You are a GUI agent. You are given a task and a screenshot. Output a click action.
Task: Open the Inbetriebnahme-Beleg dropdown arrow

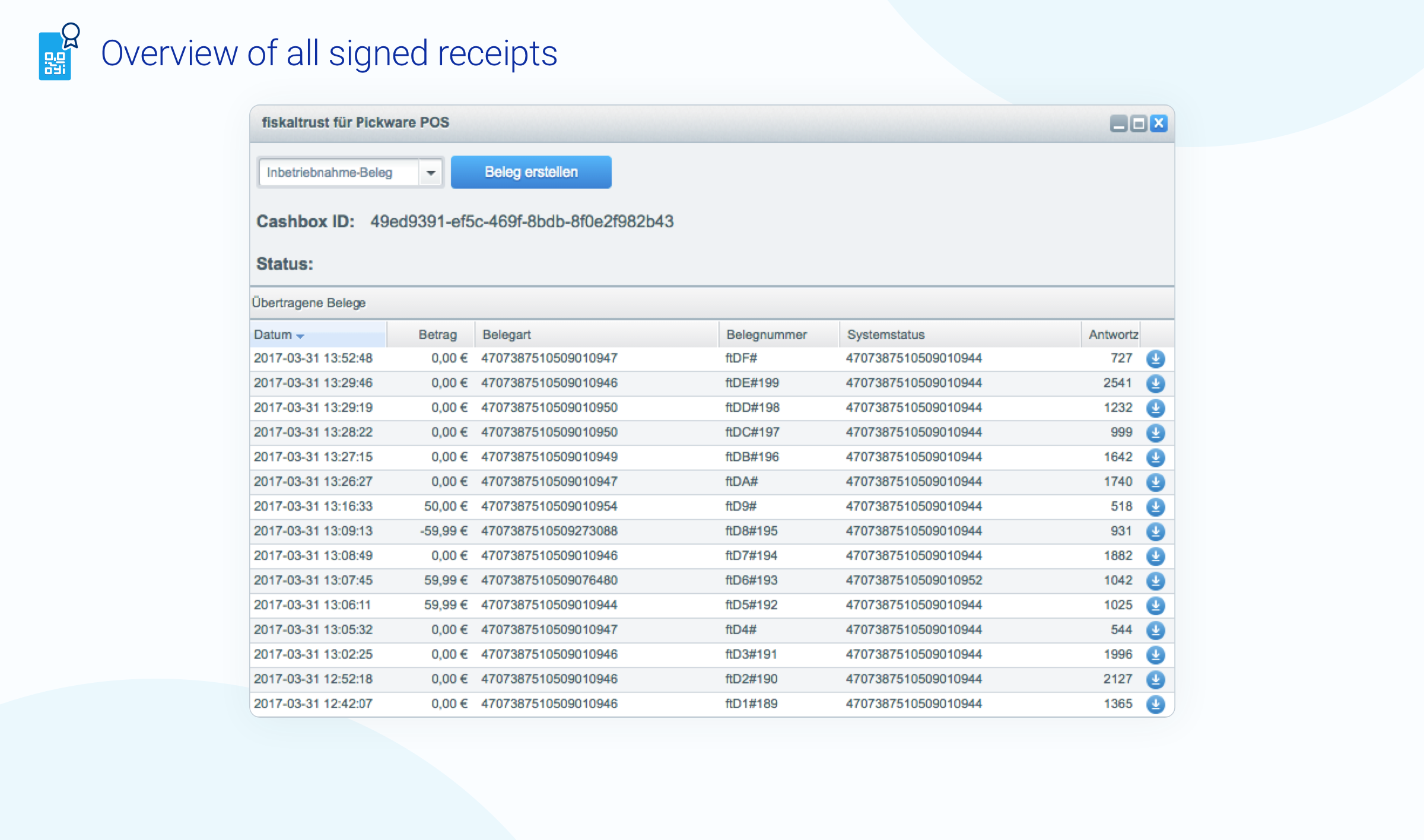(431, 173)
